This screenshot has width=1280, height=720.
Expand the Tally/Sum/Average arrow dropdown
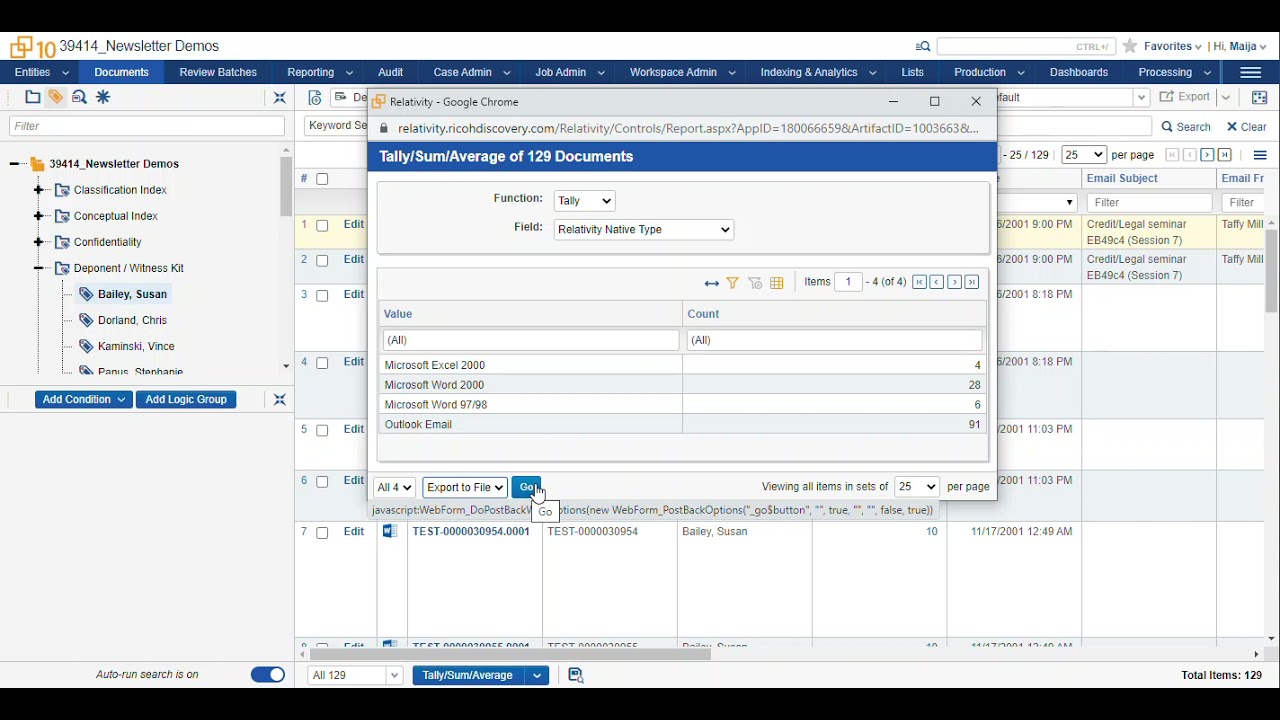(x=537, y=676)
